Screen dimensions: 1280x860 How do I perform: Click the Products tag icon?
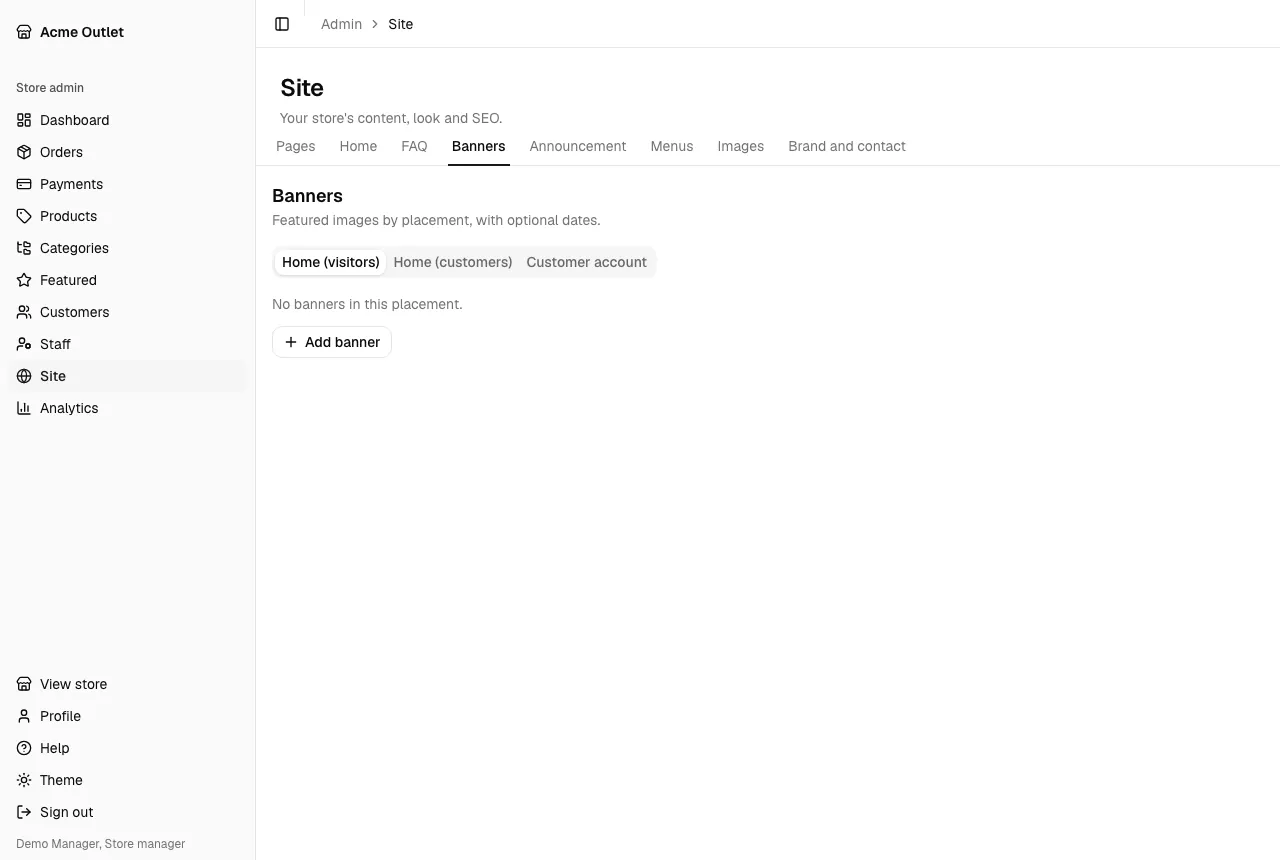24,216
